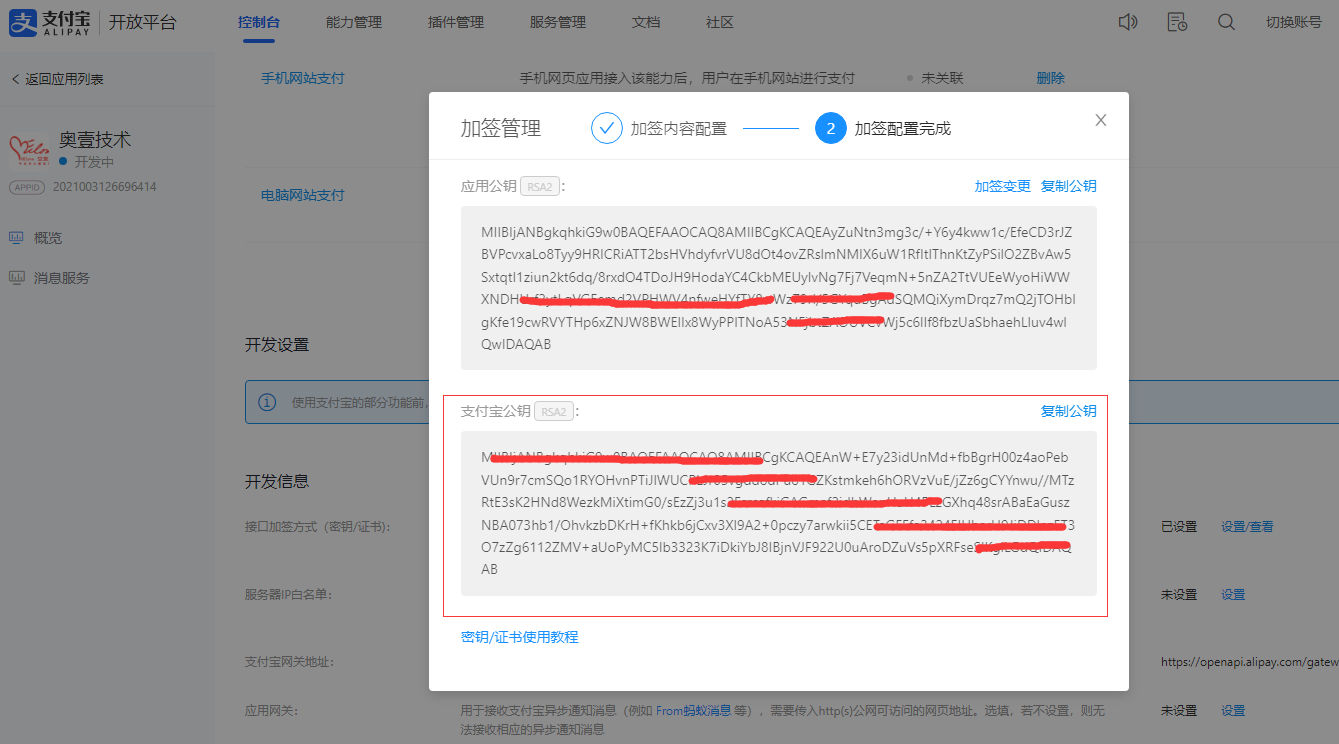Click the 概览 sidebar icon
The height and width of the screenshot is (744, 1339).
[x=16, y=238]
